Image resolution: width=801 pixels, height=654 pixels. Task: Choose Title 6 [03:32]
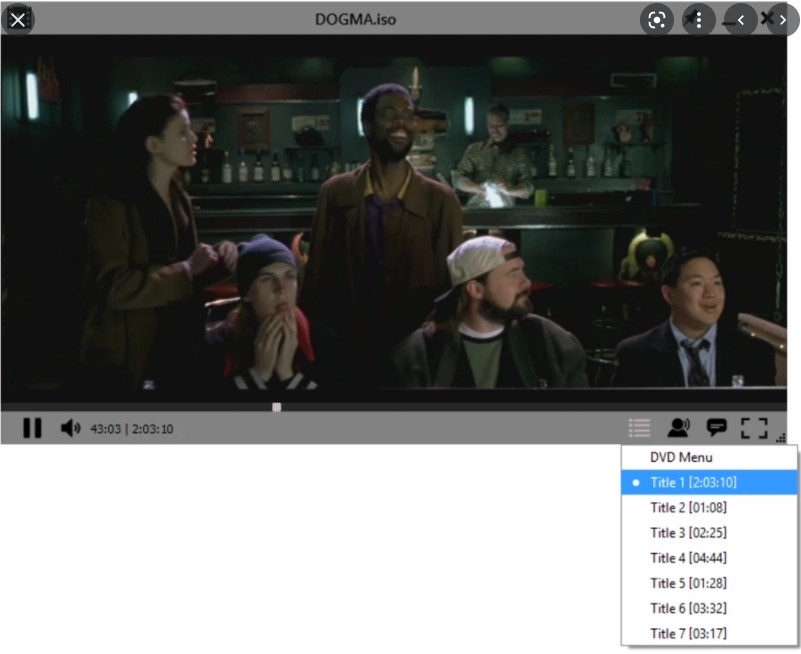[709, 608]
